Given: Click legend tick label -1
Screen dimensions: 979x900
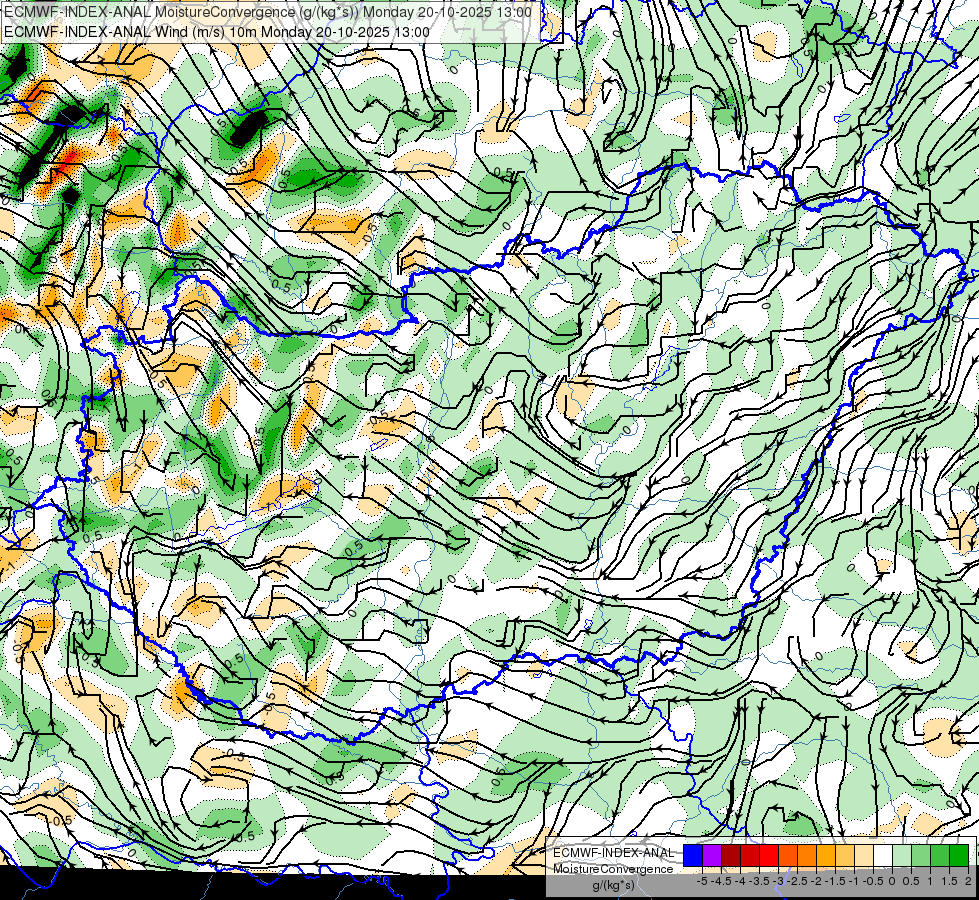Looking at the screenshot, I should pos(854,881).
